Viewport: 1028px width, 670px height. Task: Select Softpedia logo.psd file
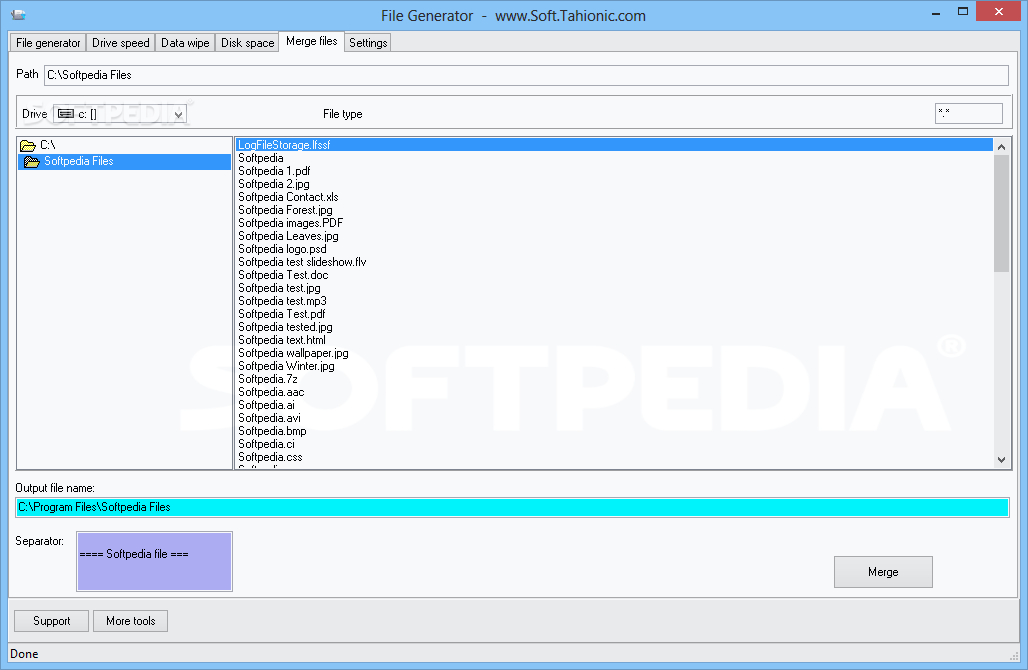(x=614, y=249)
